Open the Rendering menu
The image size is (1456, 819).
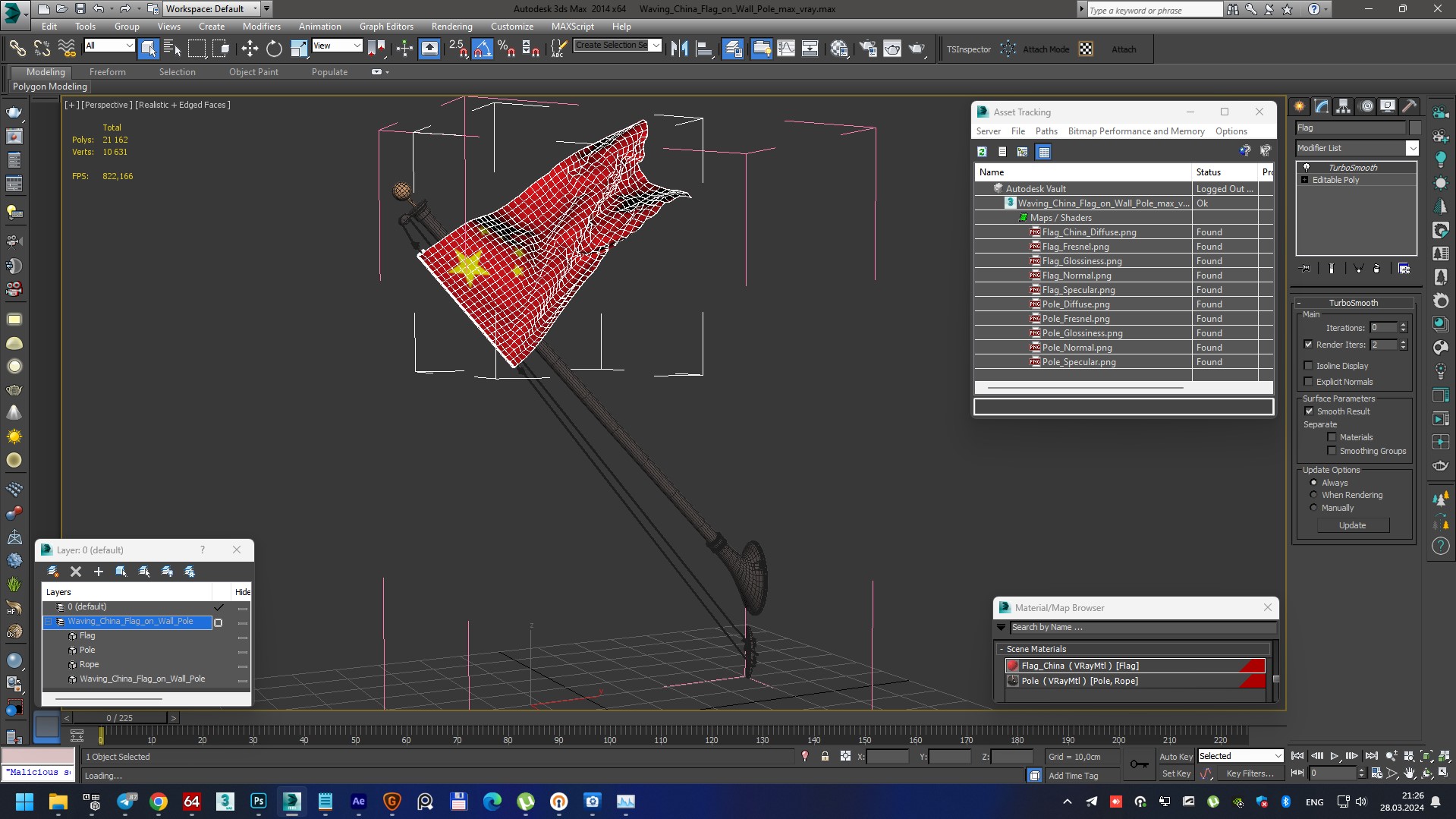(451, 26)
